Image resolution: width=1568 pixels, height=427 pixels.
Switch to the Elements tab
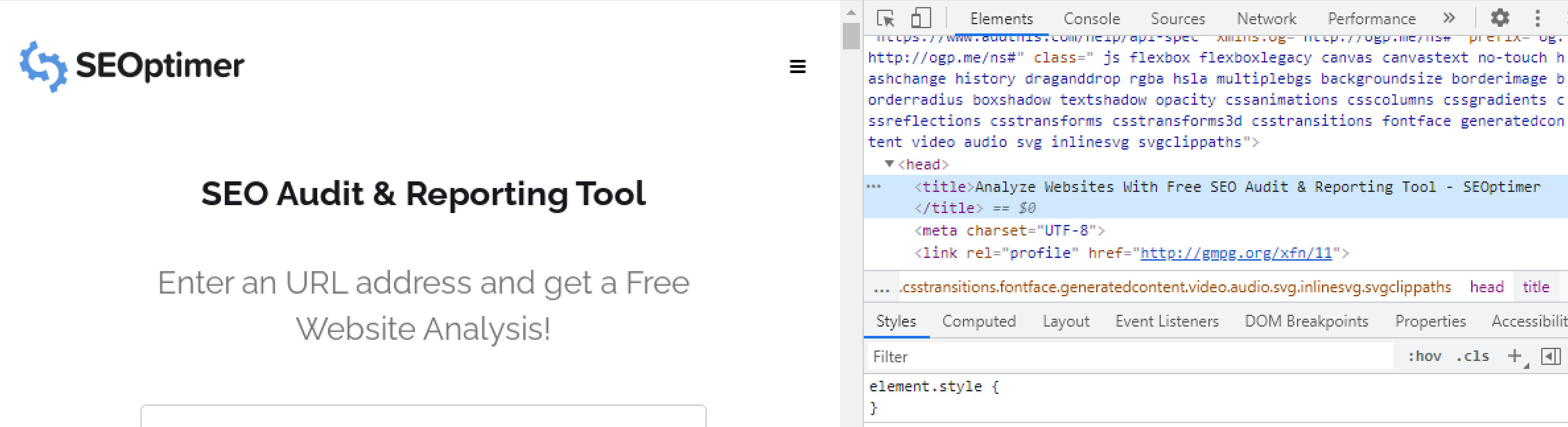coord(1001,19)
